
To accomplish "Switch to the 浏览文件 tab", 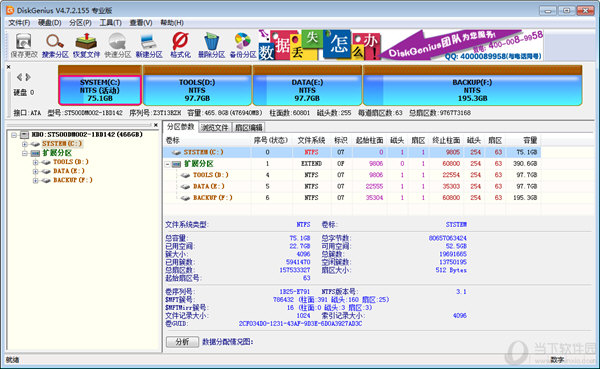I will pos(215,127).
